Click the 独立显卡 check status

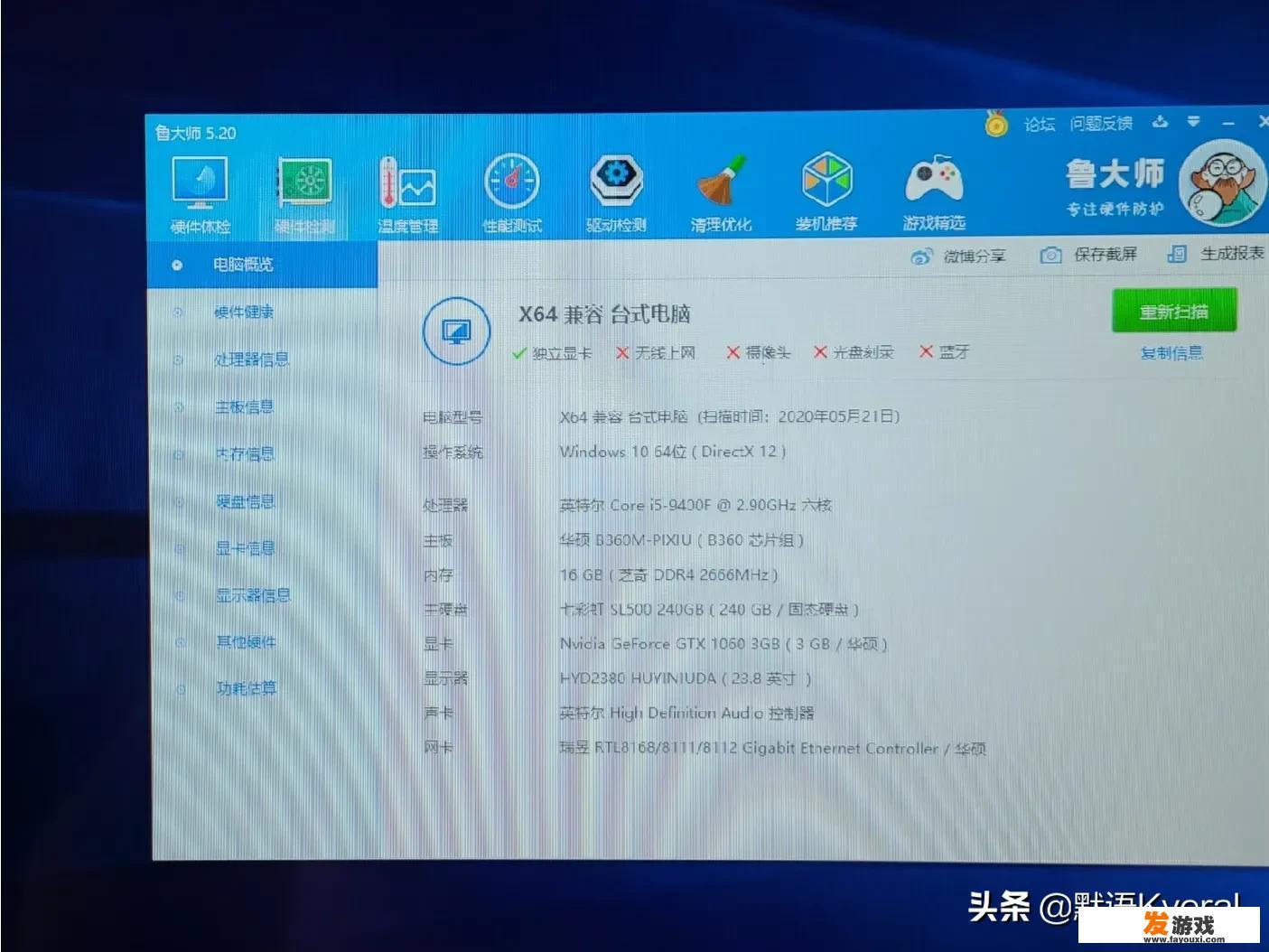552,353
